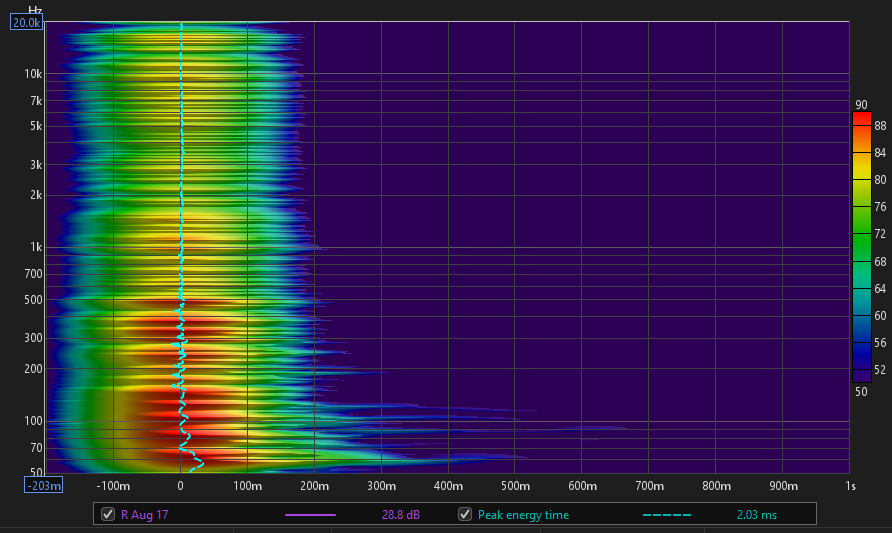The width and height of the screenshot is (892, 533).
Task: Toggle the R Aug 17 trace checkbox
Action: 108,514
